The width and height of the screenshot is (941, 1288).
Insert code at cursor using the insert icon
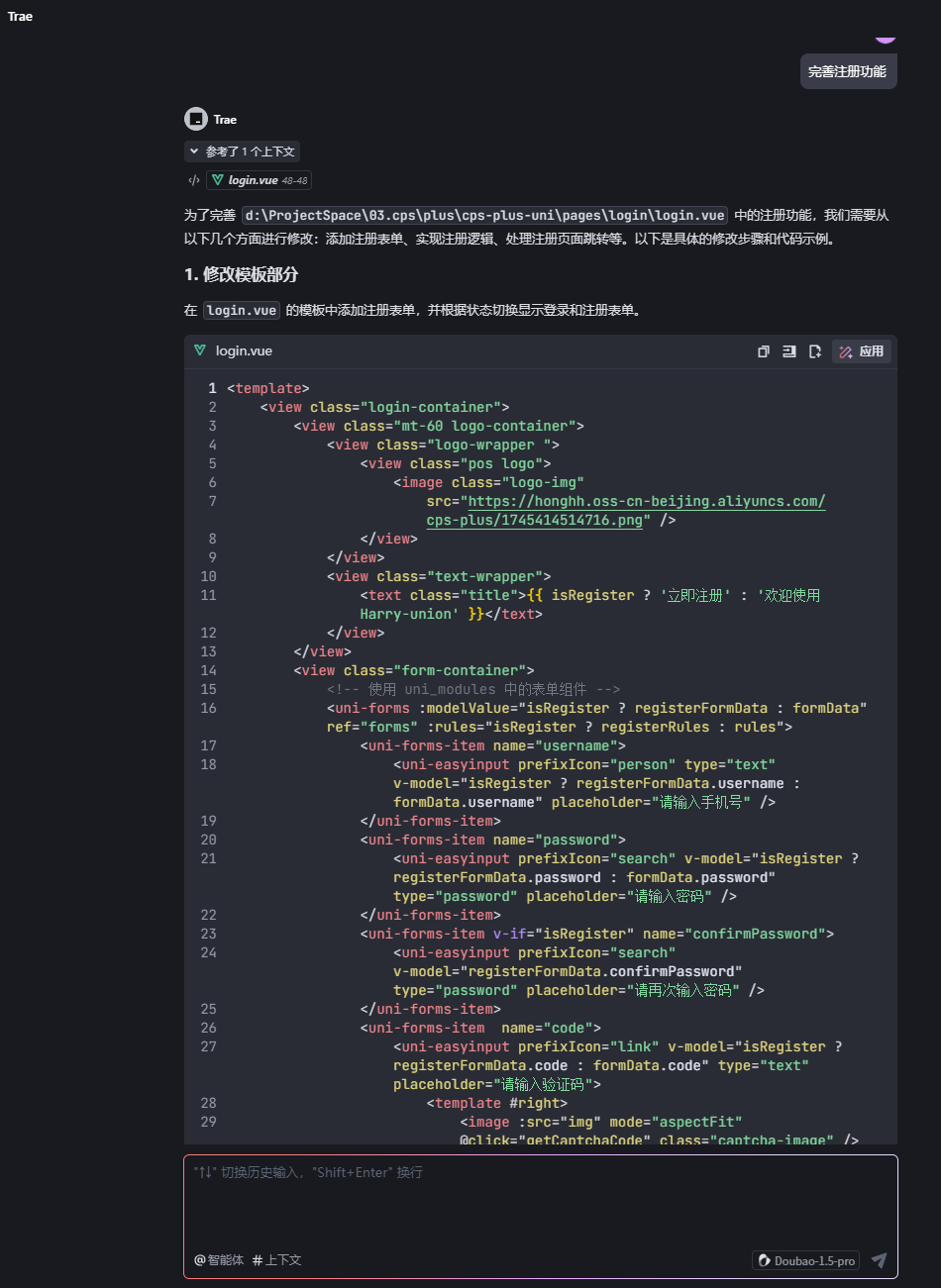pos(789,351)
